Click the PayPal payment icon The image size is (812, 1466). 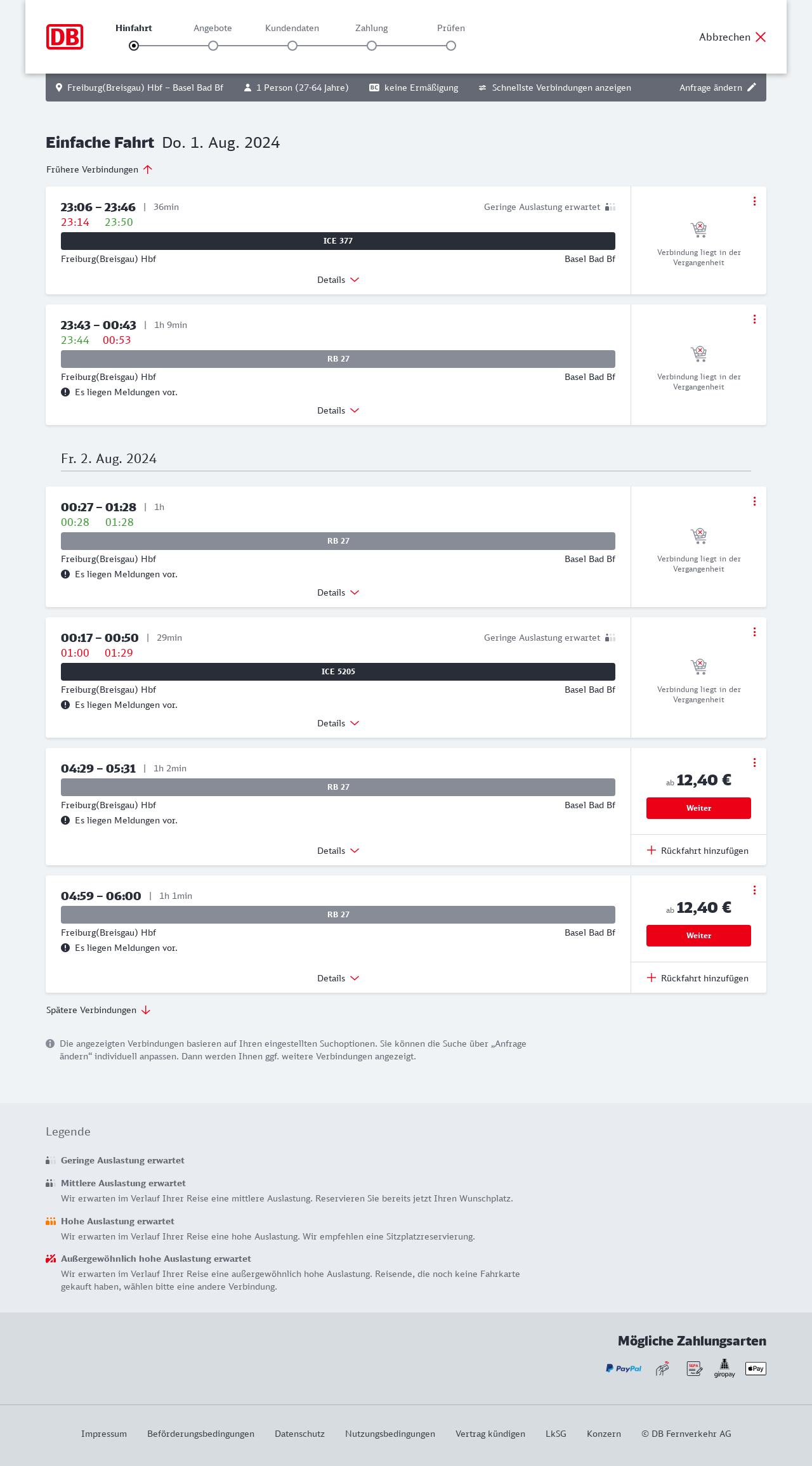[x=624, y=1368]
